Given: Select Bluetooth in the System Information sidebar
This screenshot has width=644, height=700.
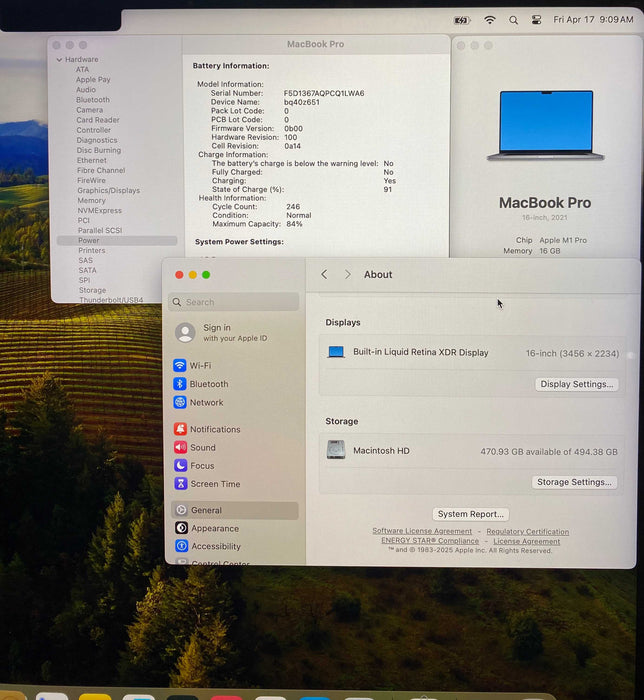Looking at the screenshot, I should pos(93,100).
